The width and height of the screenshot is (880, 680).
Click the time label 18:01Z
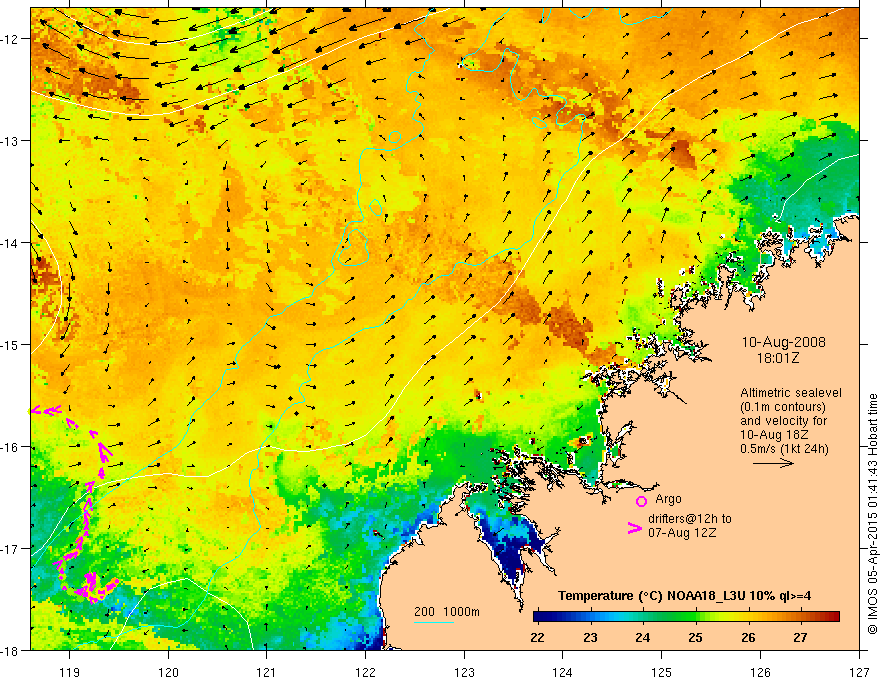pos(778,358)
